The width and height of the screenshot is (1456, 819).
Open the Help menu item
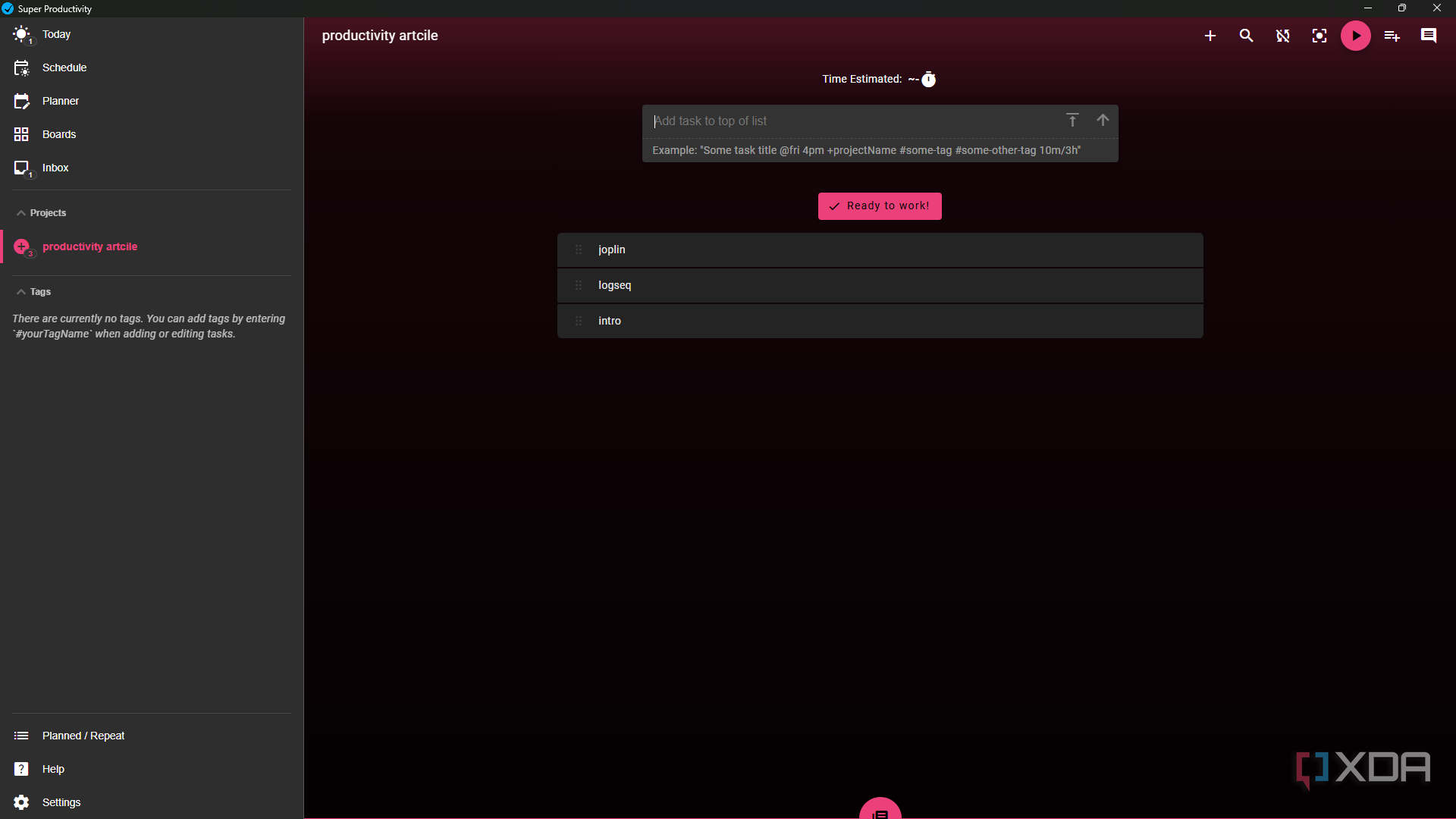[x=152, y=769]
